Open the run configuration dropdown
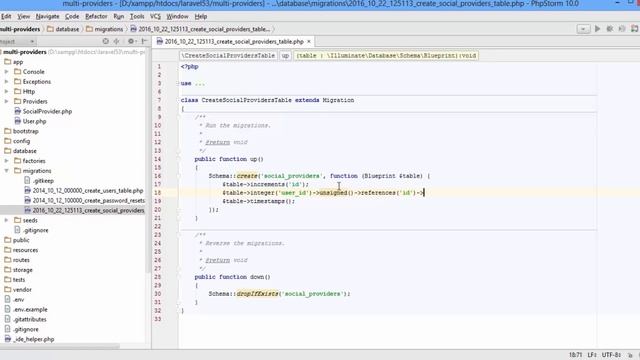 [583, 29]
